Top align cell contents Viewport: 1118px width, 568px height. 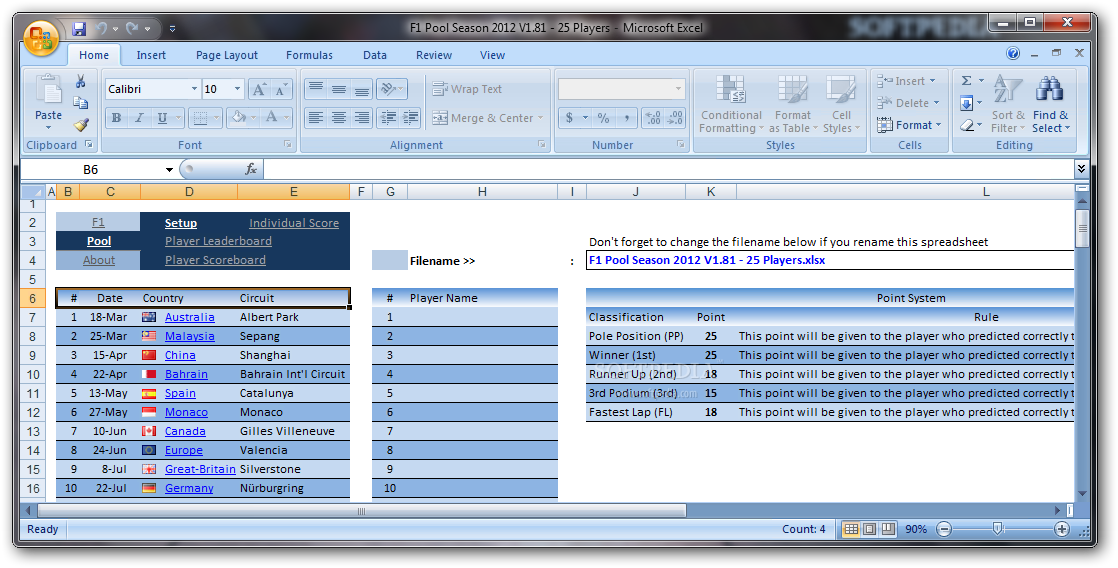(x=316, y=89)
